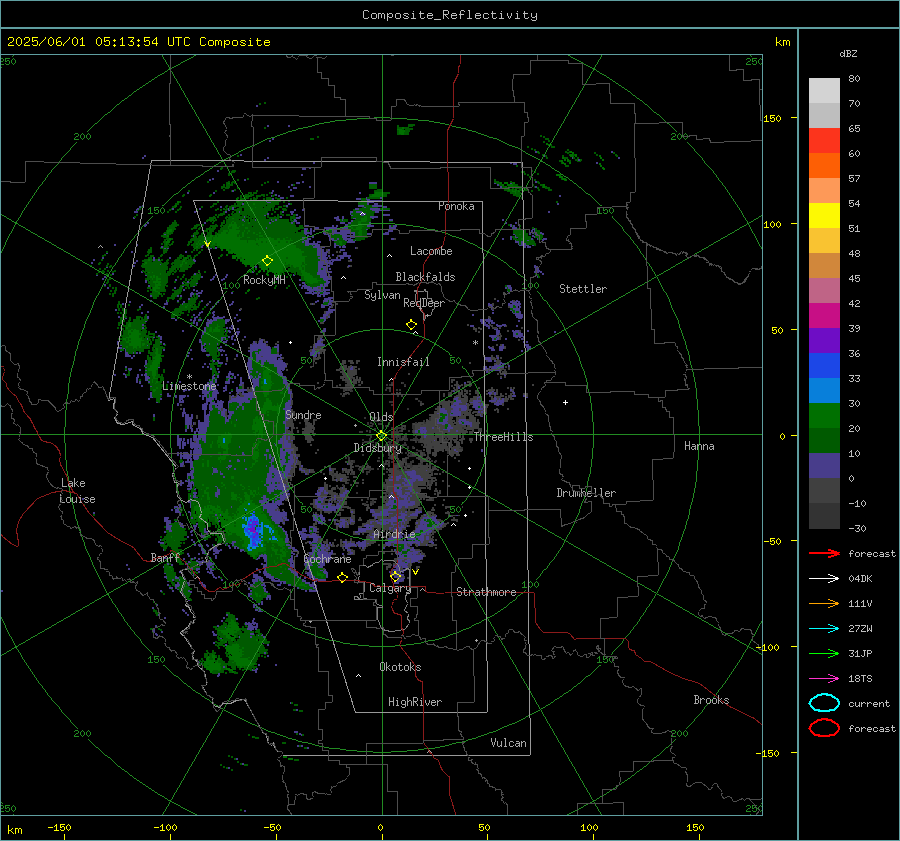The image size is (900, 841).
Task: Click the current legend label
Action: (x=869, y=703)
